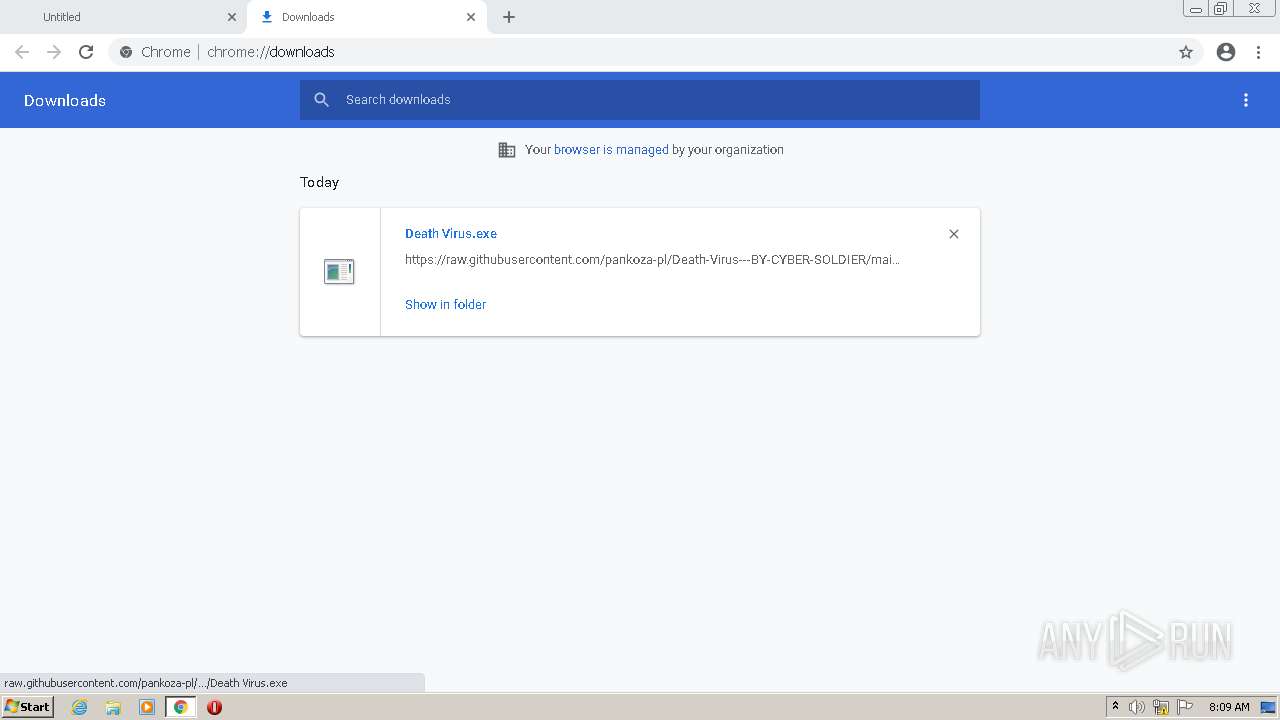This screenshot has width=1280, height=720.
Task: Open the Downloads page more actions menu
Action: pyautogui.click(x=1246, y=100)
